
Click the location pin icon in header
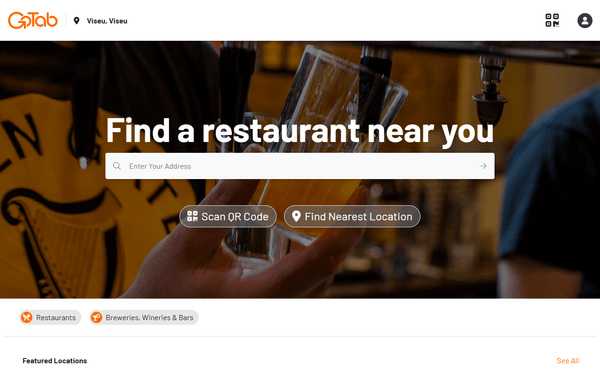pos(77,21)
